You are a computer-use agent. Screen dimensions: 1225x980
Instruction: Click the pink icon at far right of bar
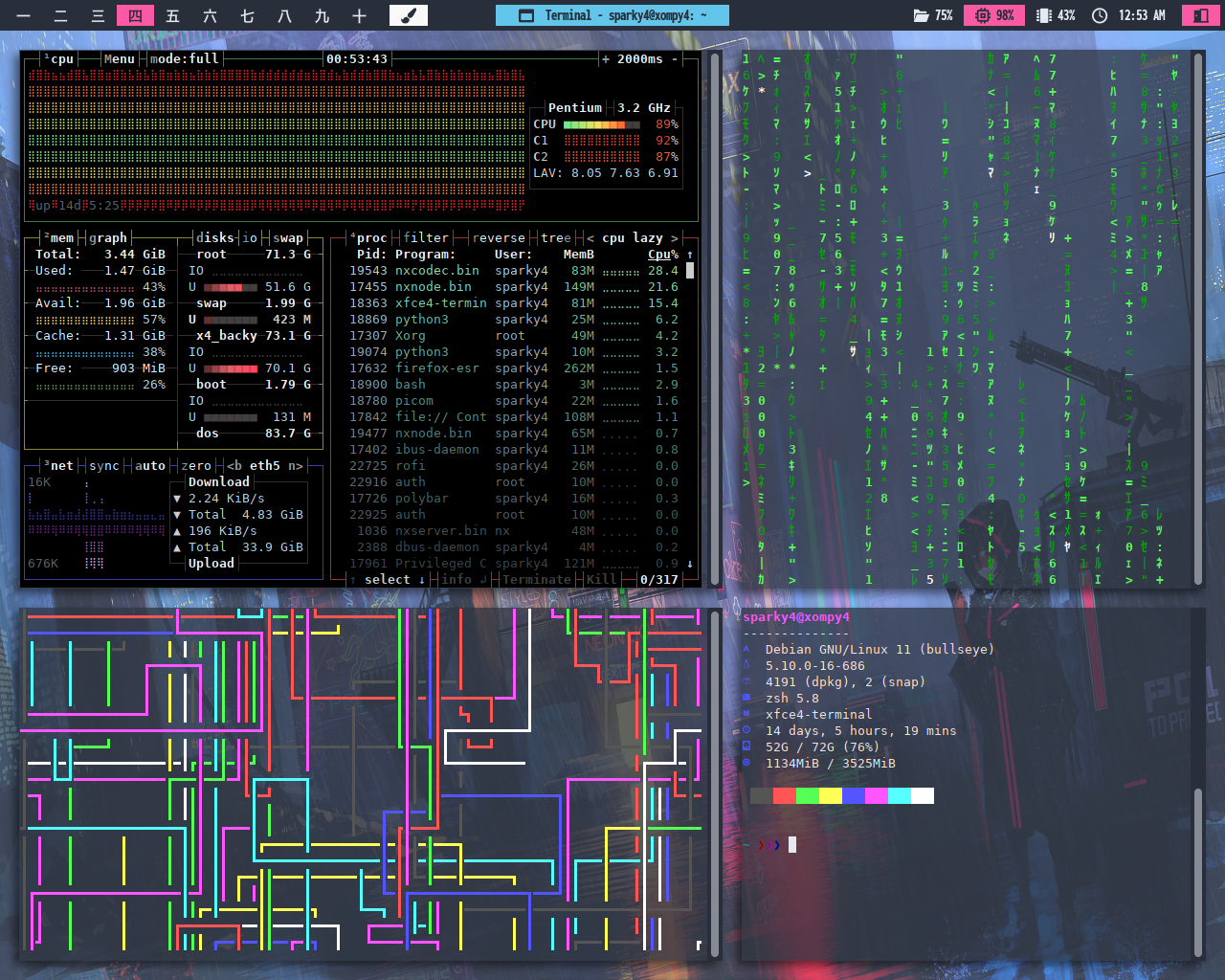1199,15
